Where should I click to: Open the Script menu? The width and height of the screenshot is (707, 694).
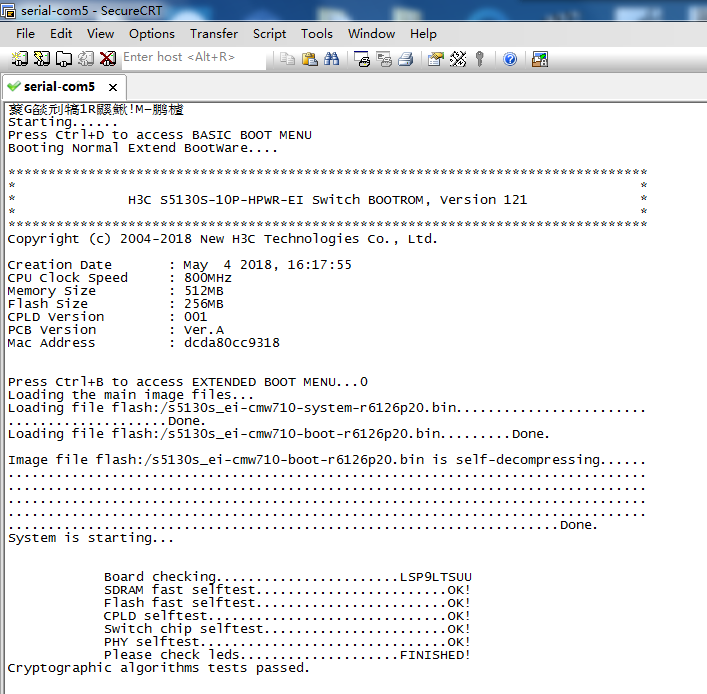coord(269,34)
